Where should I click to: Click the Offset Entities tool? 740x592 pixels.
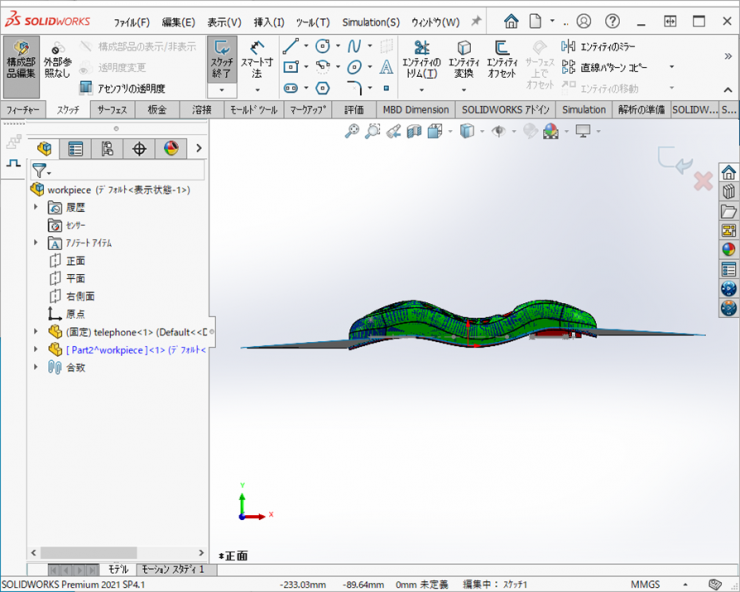(501, 60)
